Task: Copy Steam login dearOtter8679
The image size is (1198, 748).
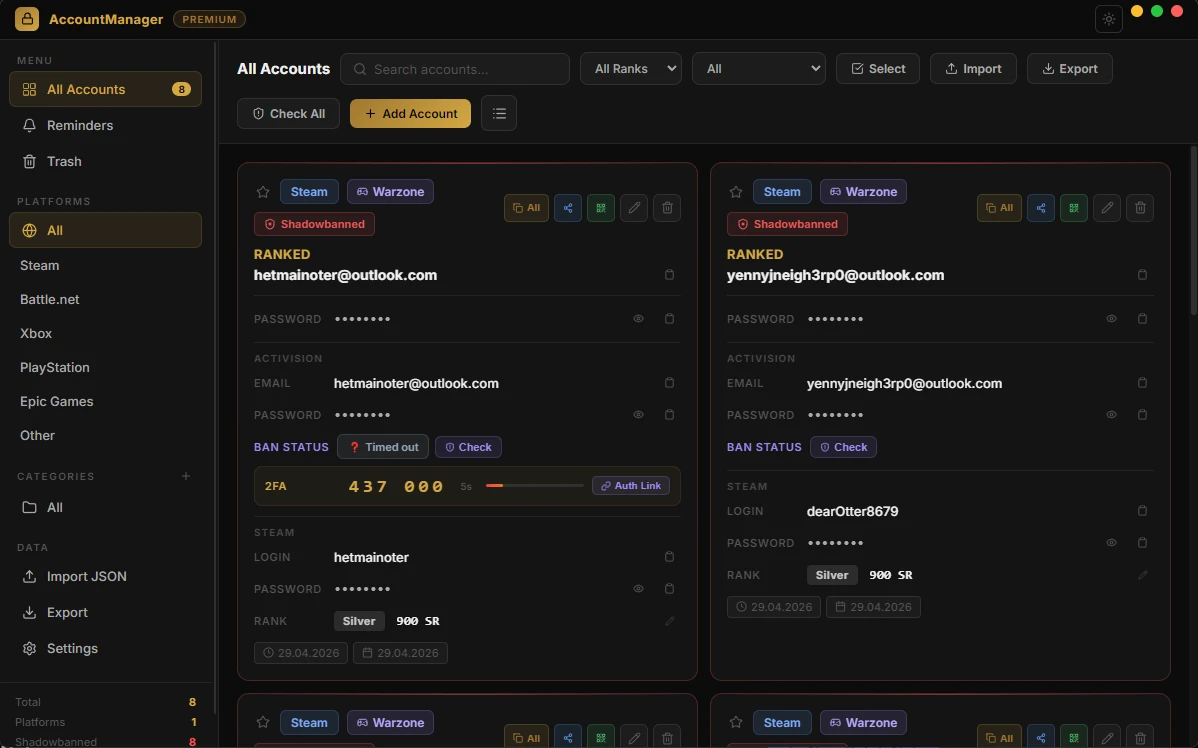Action: [x=1142, y=511]
